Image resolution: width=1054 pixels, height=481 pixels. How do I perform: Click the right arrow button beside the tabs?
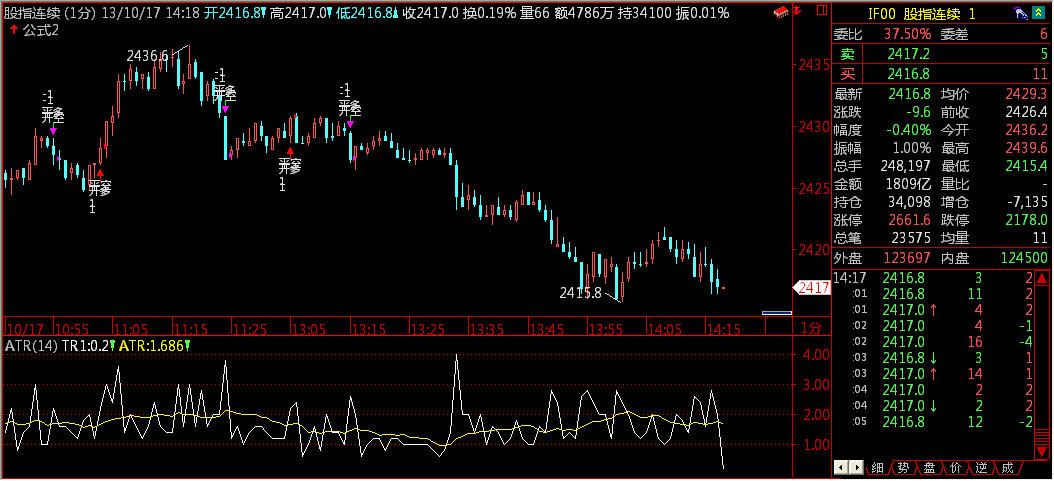[x=854, y=467]
